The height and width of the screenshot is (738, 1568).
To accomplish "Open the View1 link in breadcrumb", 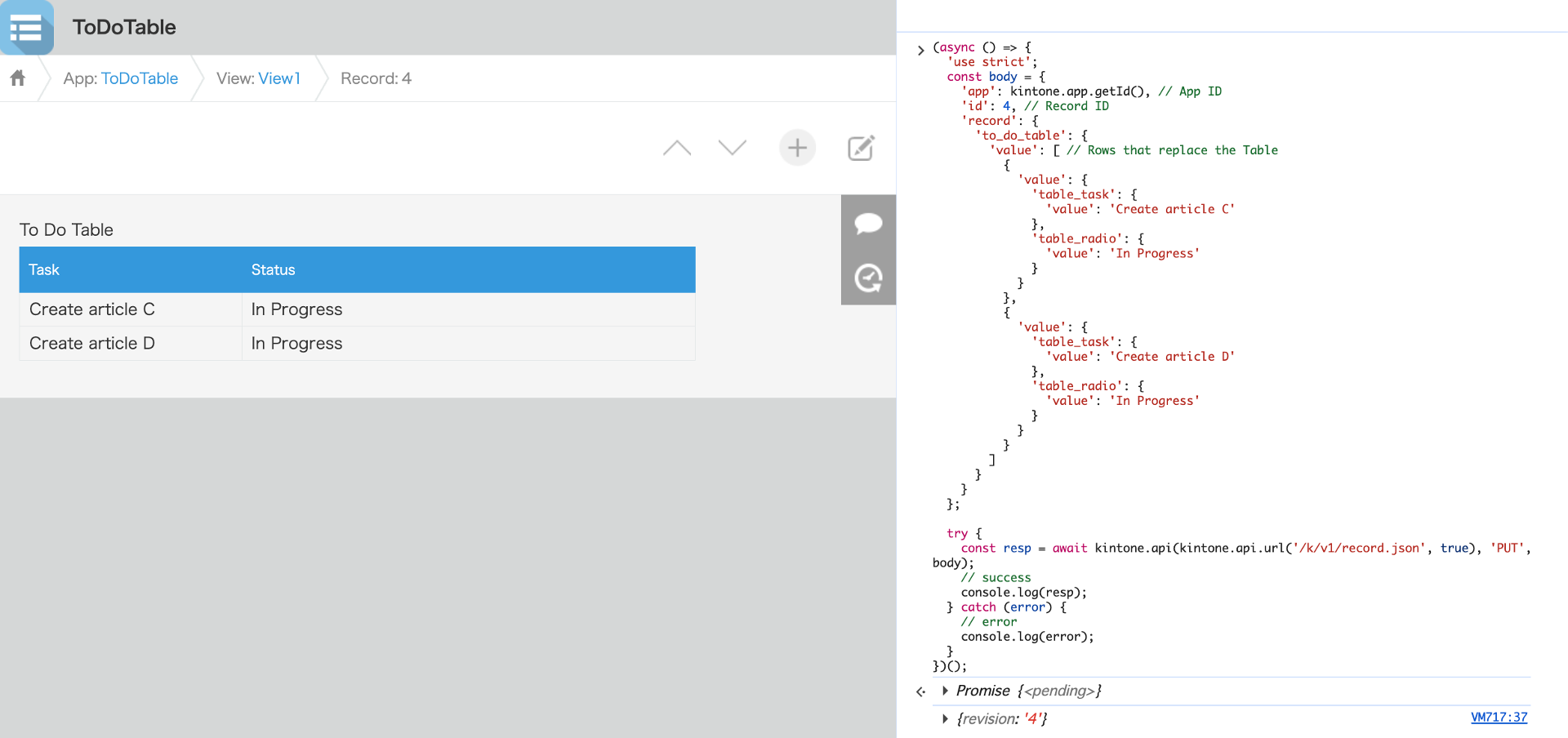I will [279, 78].
